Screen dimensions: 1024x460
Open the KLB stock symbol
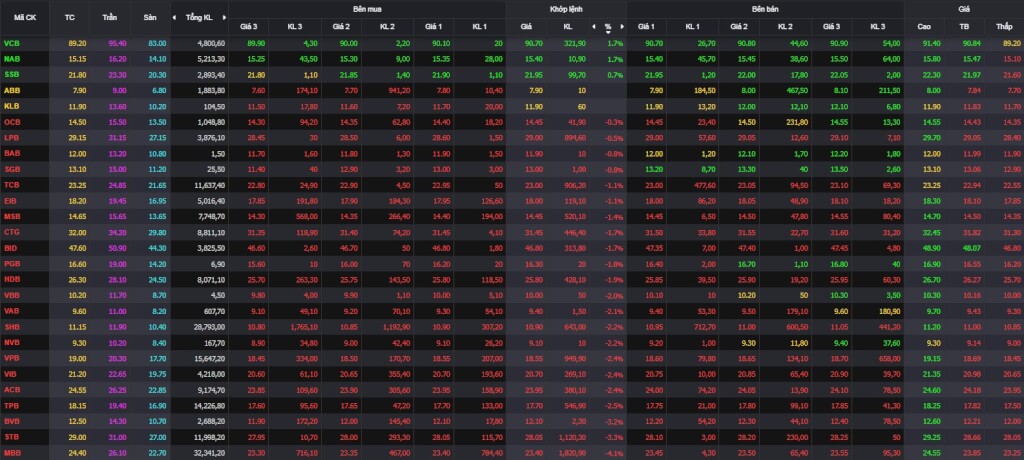pos(11,107)
